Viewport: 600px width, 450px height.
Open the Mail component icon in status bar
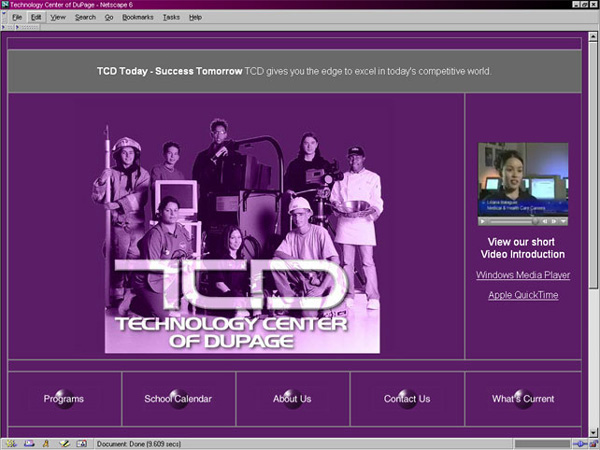tap(29, 444)
